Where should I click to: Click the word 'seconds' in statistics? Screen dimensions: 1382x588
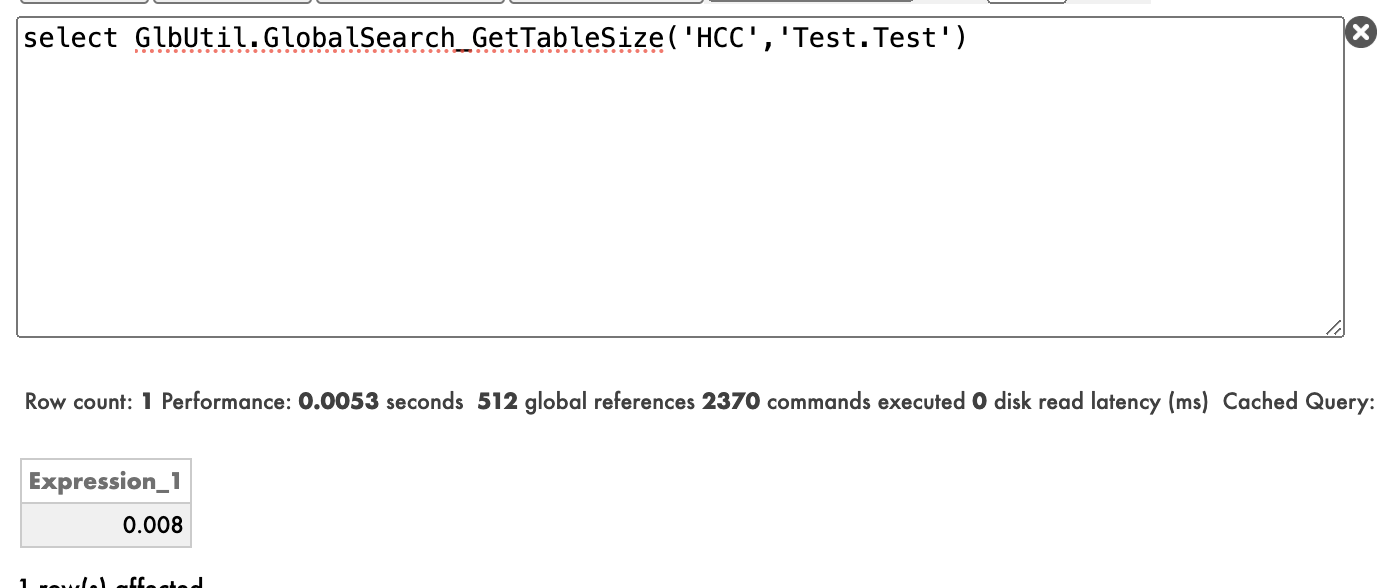click(x=424, y=402)
